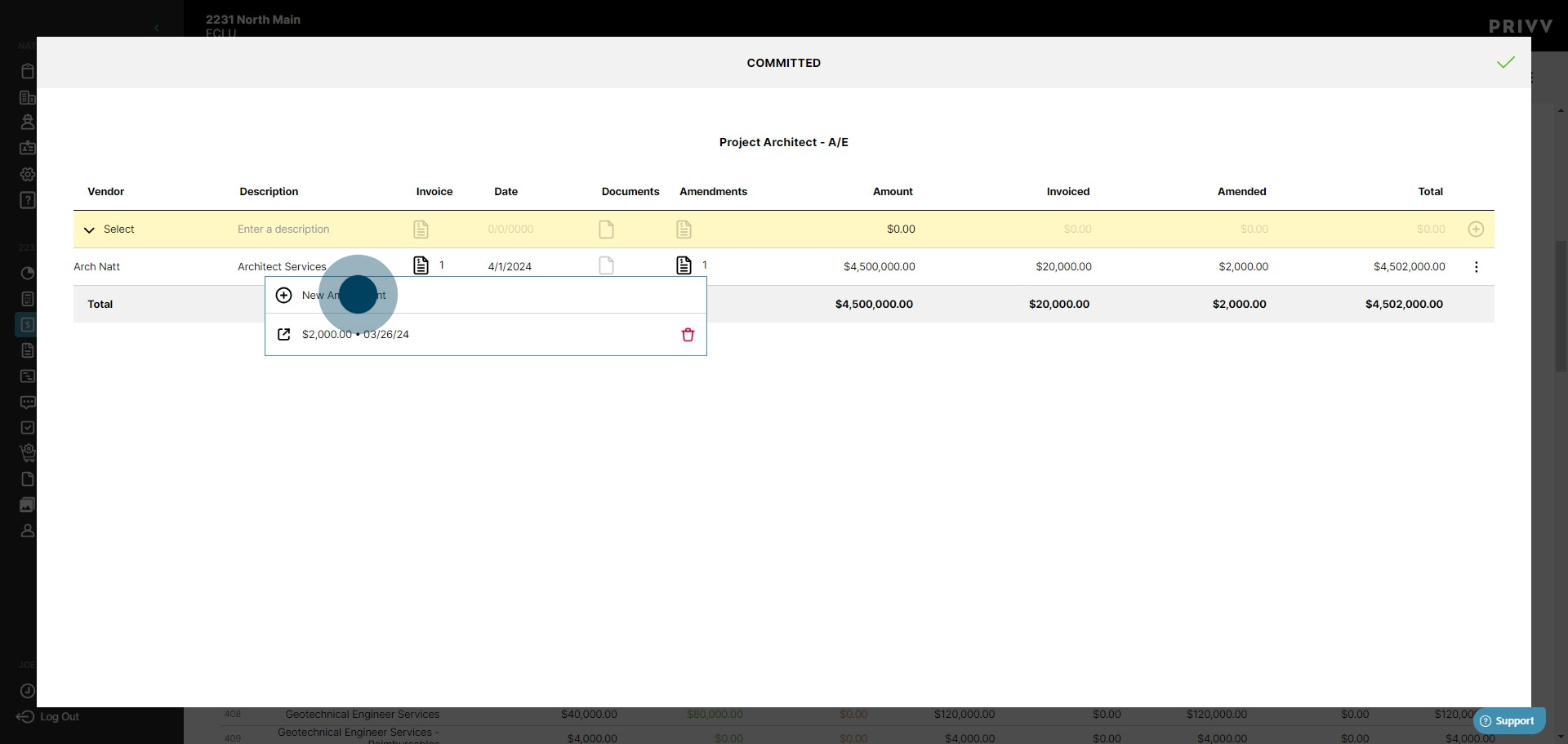The height and width of the screenshot is (744, 1568).
Task: Click the Date column header
Action: tap(506, 191)
